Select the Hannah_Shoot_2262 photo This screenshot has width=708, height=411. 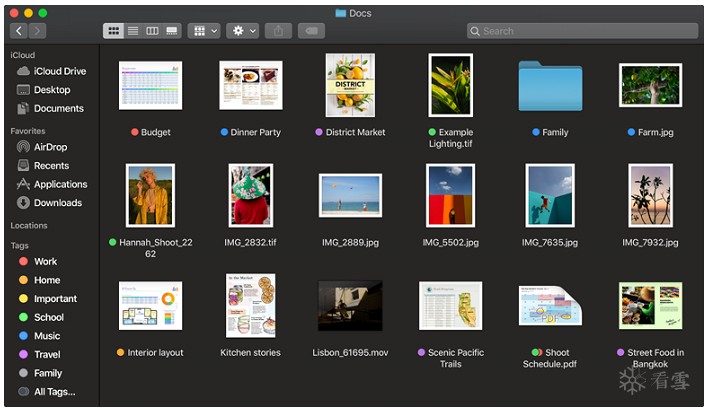coord(150,195)
